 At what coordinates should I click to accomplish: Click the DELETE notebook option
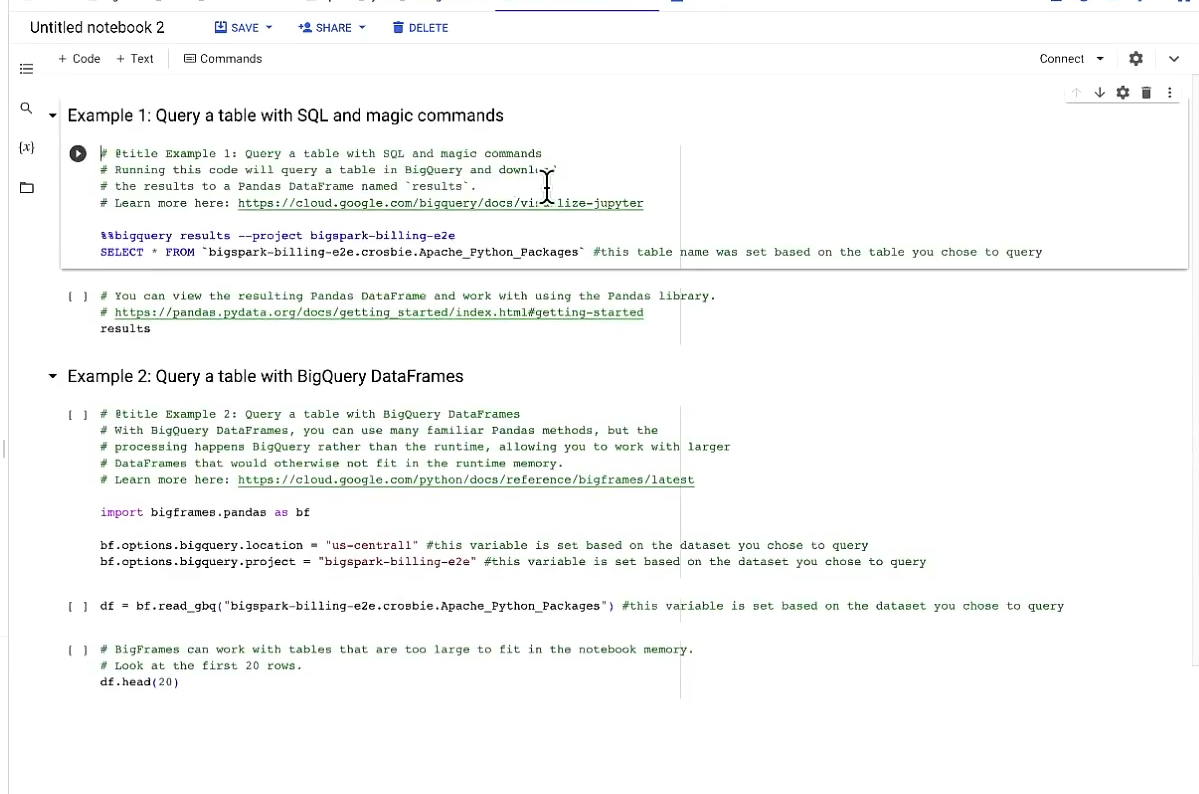tap(420, 27)
